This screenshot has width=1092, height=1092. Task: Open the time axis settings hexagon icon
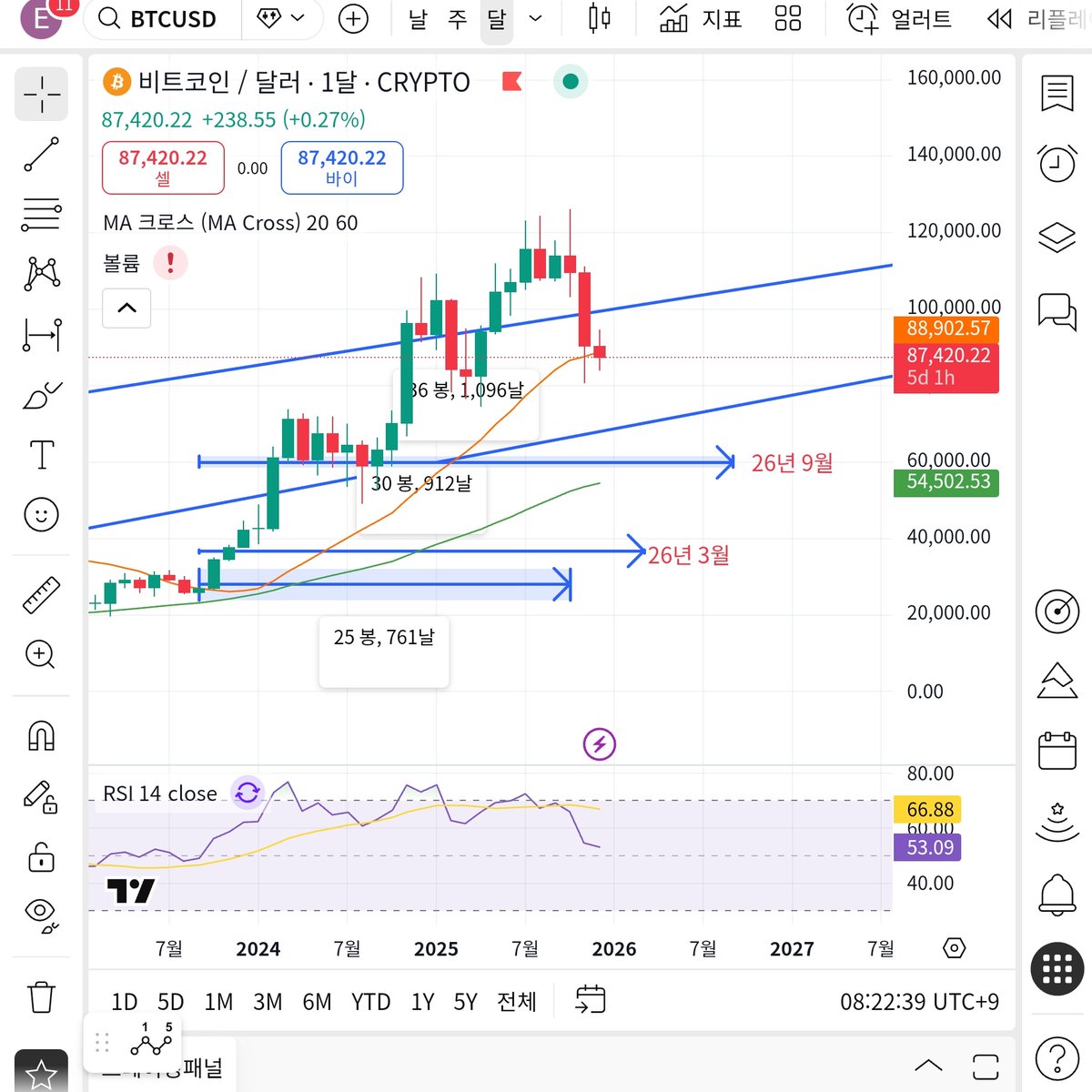pyautogui.click(x=954, y=948)
